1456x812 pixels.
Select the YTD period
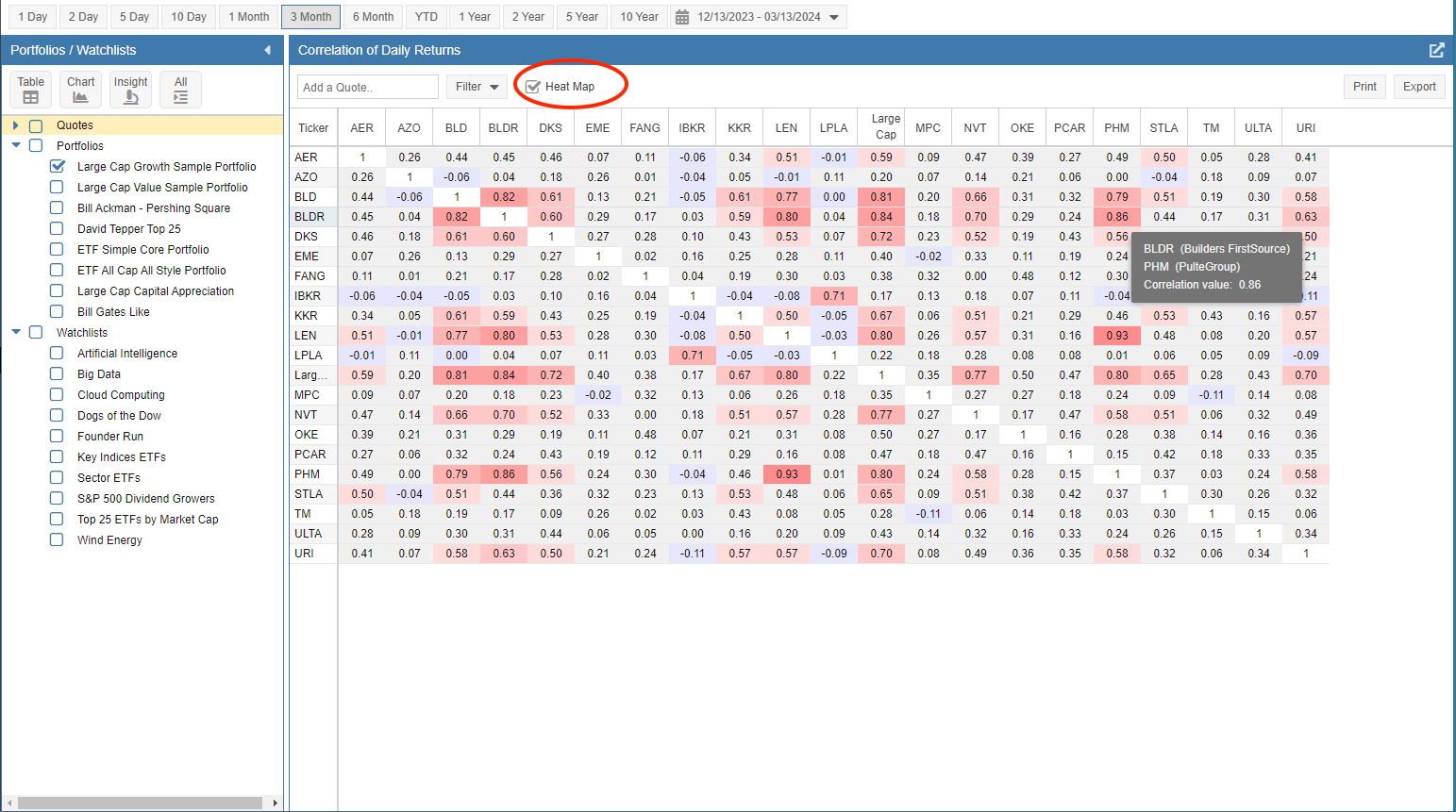[x=427, y=17]
